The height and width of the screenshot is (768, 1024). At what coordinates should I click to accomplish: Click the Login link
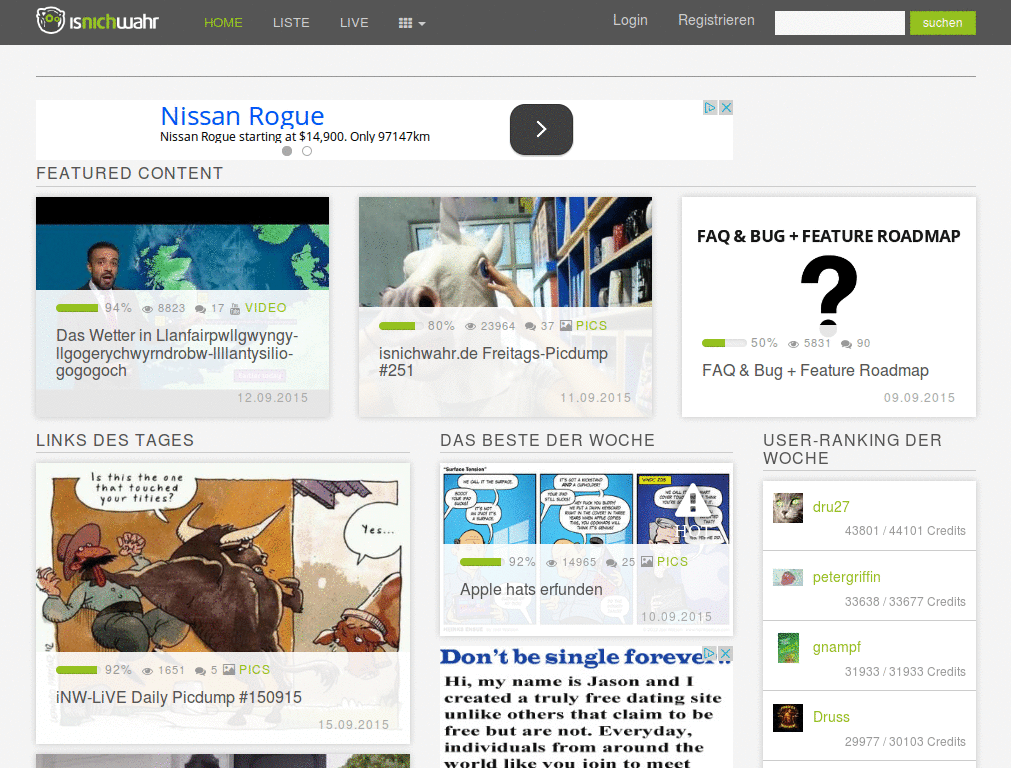[x=630, y=20]
